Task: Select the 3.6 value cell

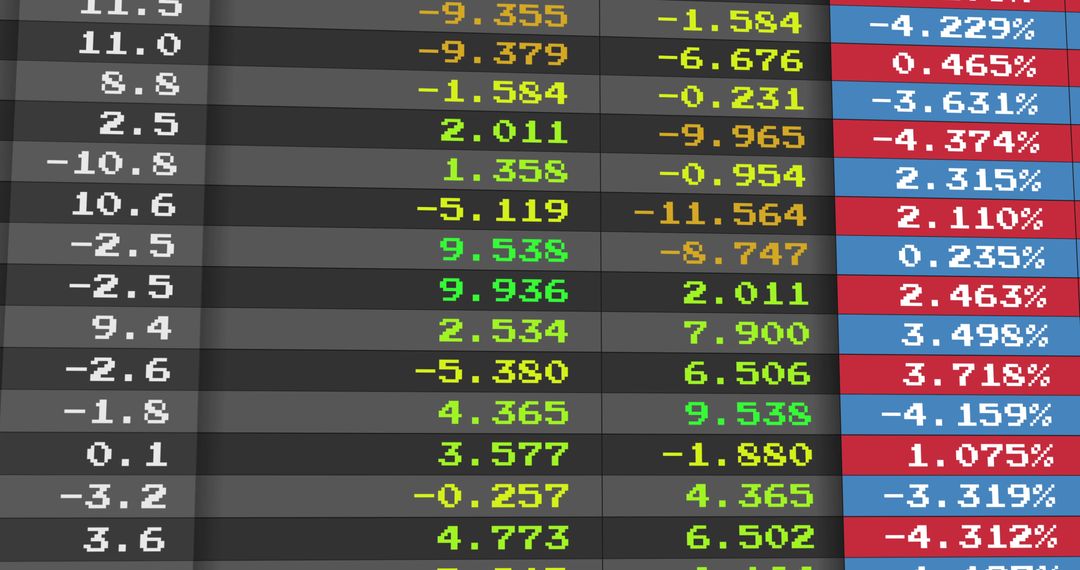Action: point(125,539)
